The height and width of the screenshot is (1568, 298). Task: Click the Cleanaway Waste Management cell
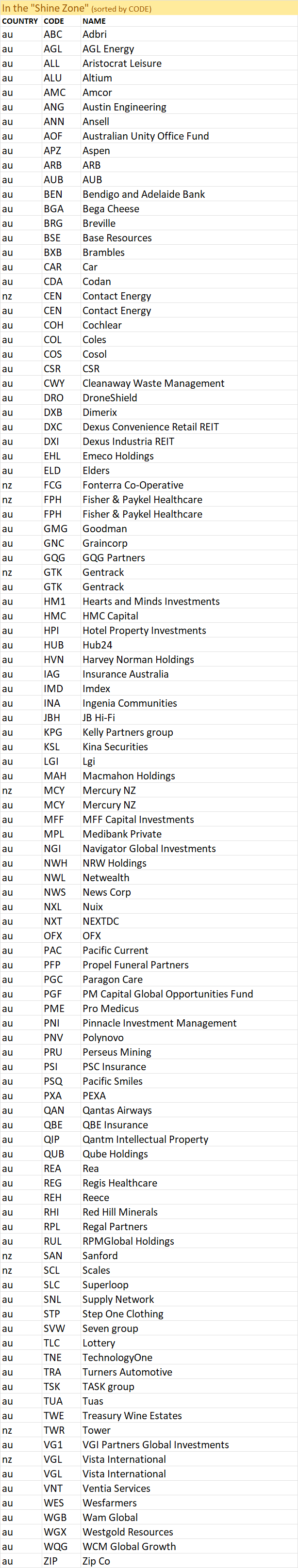(x=189, y=383)
